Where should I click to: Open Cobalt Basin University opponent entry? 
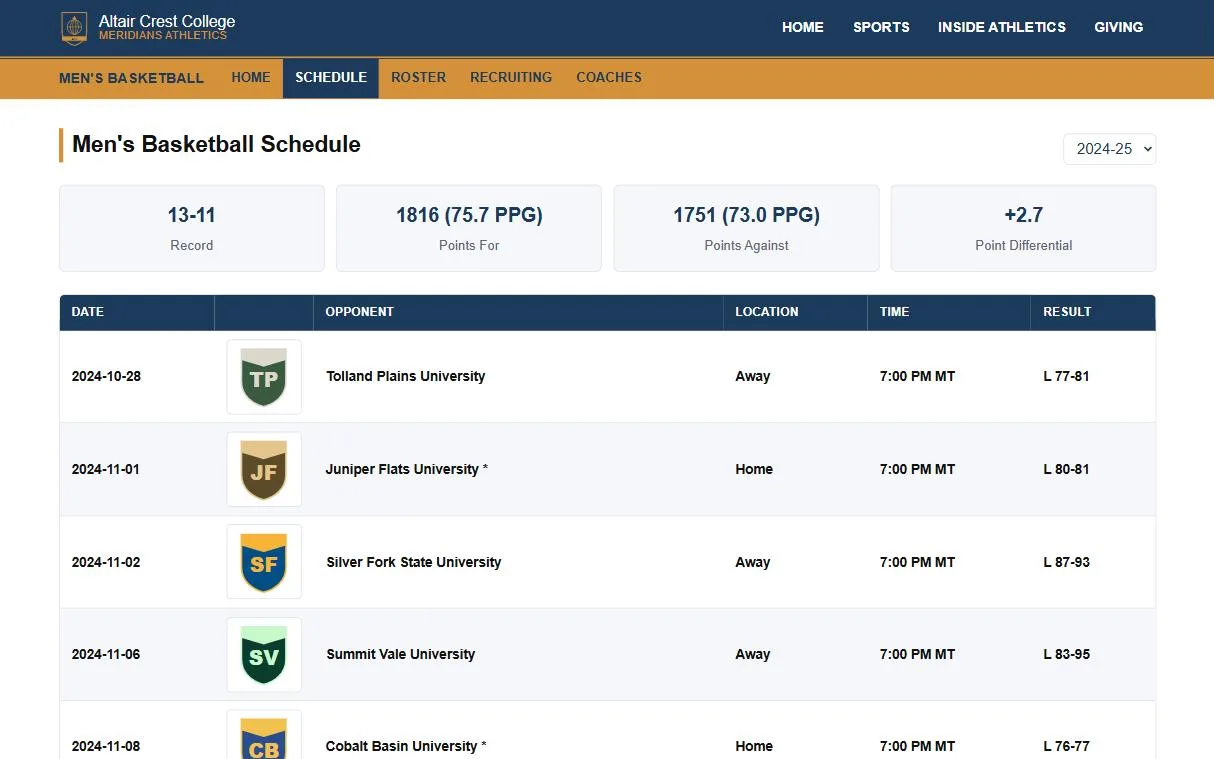click(x=406, y=746)
